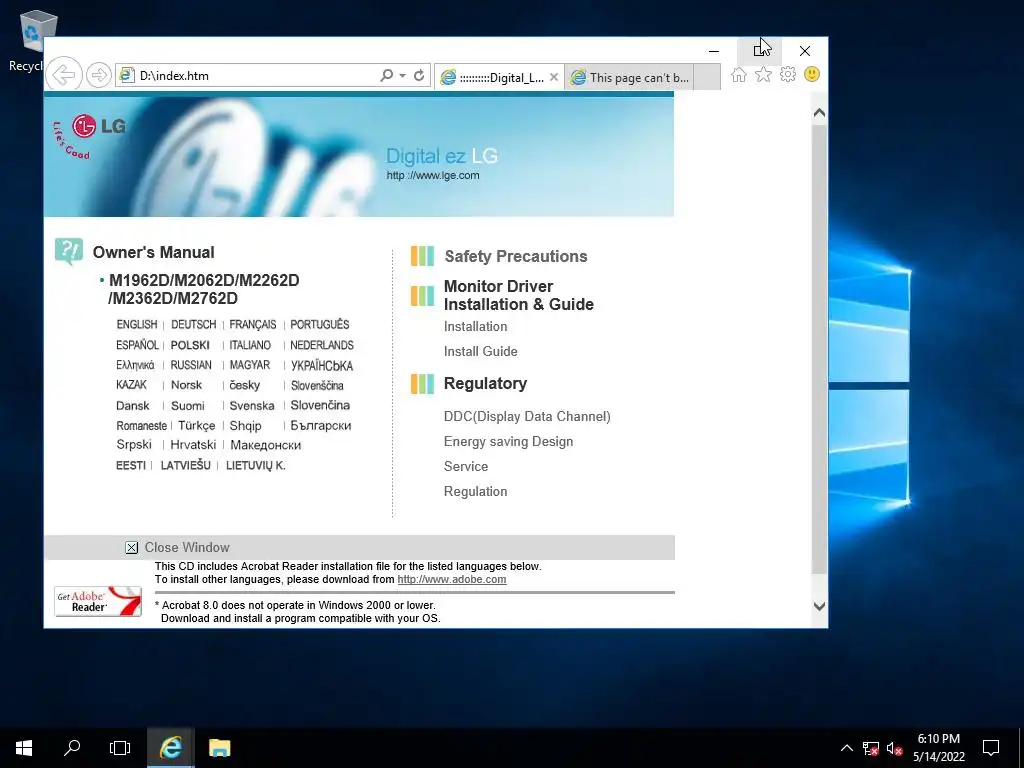Open the POLSKI manual

click(x=190, y=345)
